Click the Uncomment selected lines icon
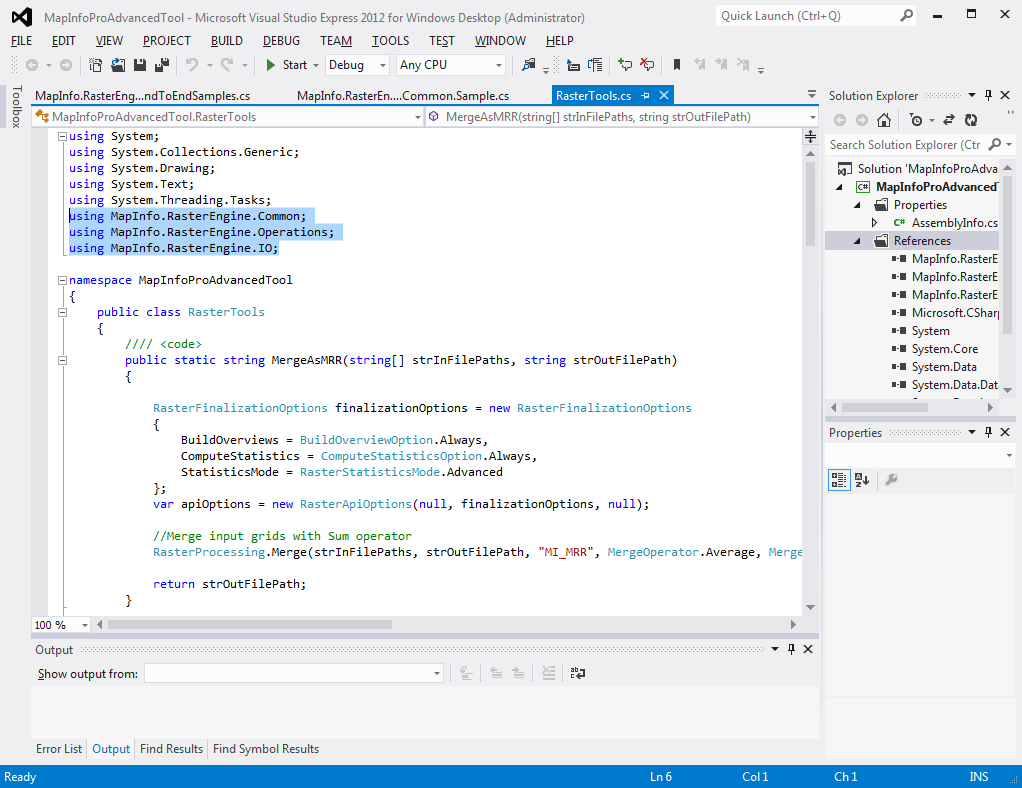 647,65
